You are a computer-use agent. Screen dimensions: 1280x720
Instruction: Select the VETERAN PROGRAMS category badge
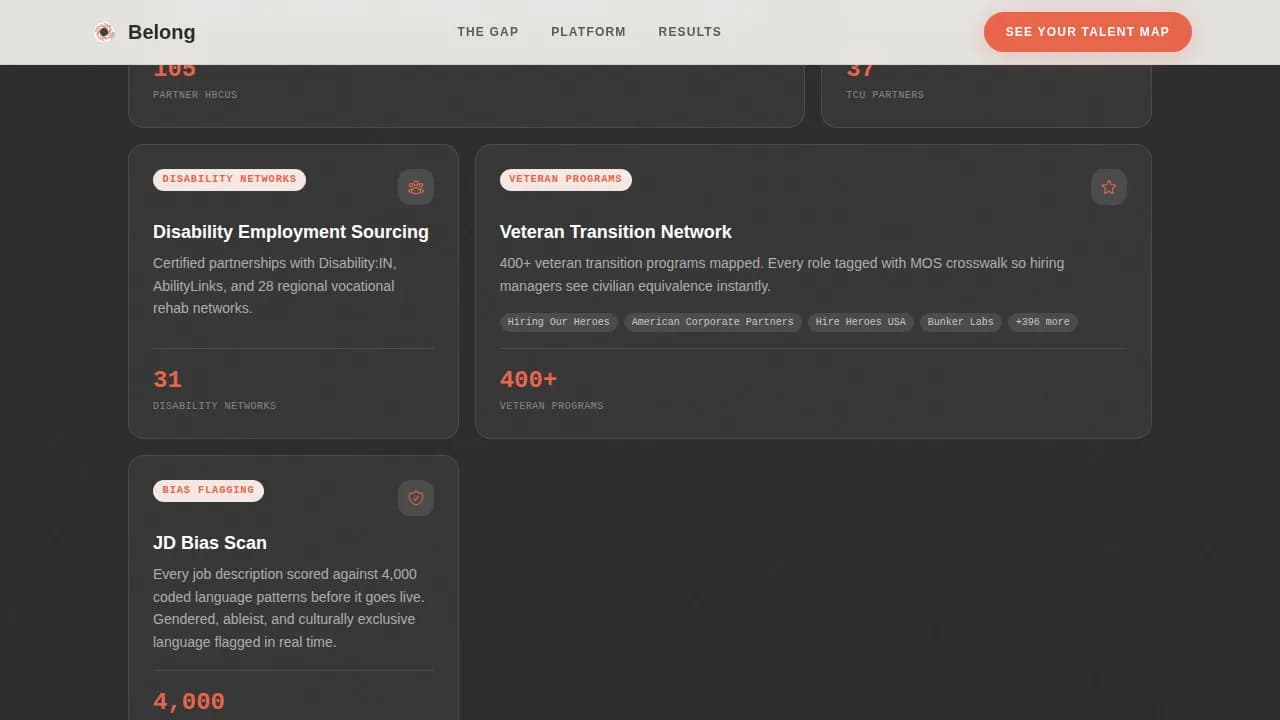pyautogui.click(x=566, y=179)
